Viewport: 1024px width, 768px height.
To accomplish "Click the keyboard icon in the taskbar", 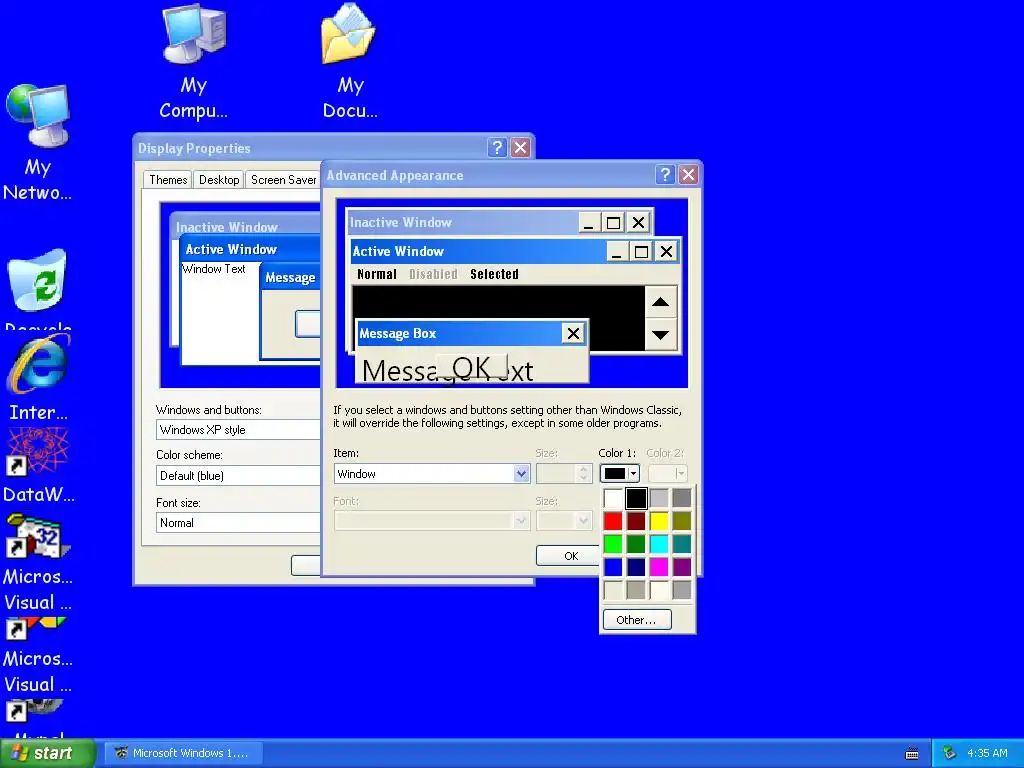I will [x=912, y=754].
